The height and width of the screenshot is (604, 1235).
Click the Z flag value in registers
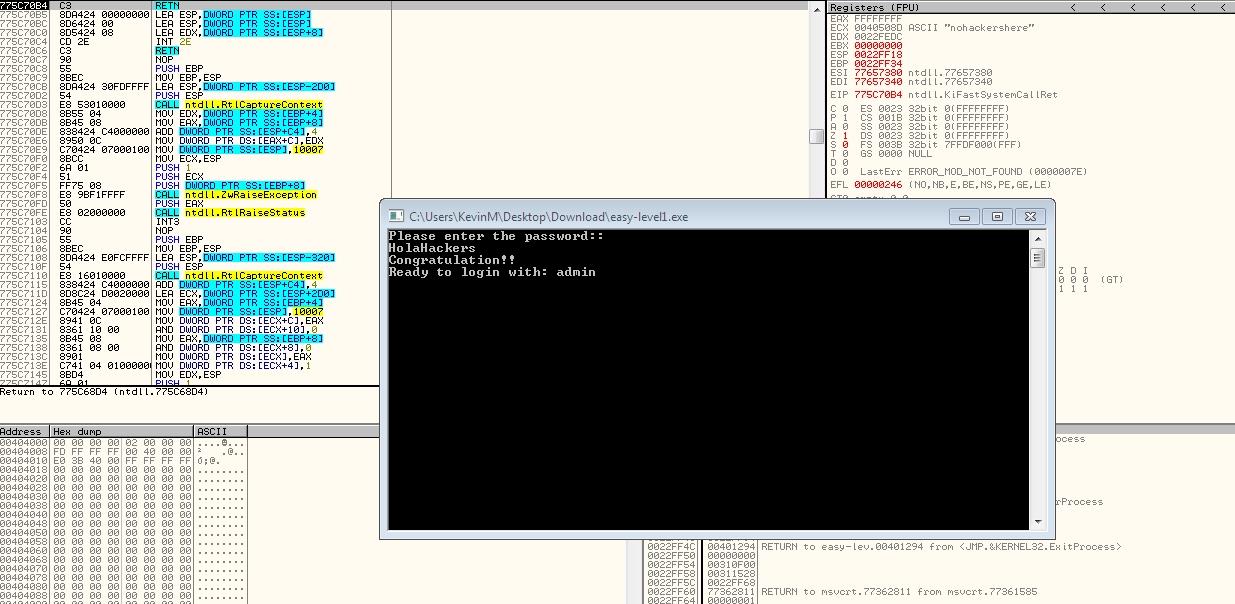click(x=845, y=136)
